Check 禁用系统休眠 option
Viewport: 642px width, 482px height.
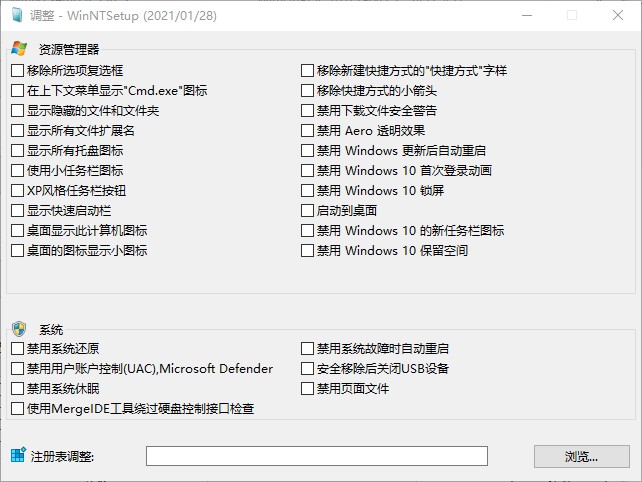coord(17,389)
